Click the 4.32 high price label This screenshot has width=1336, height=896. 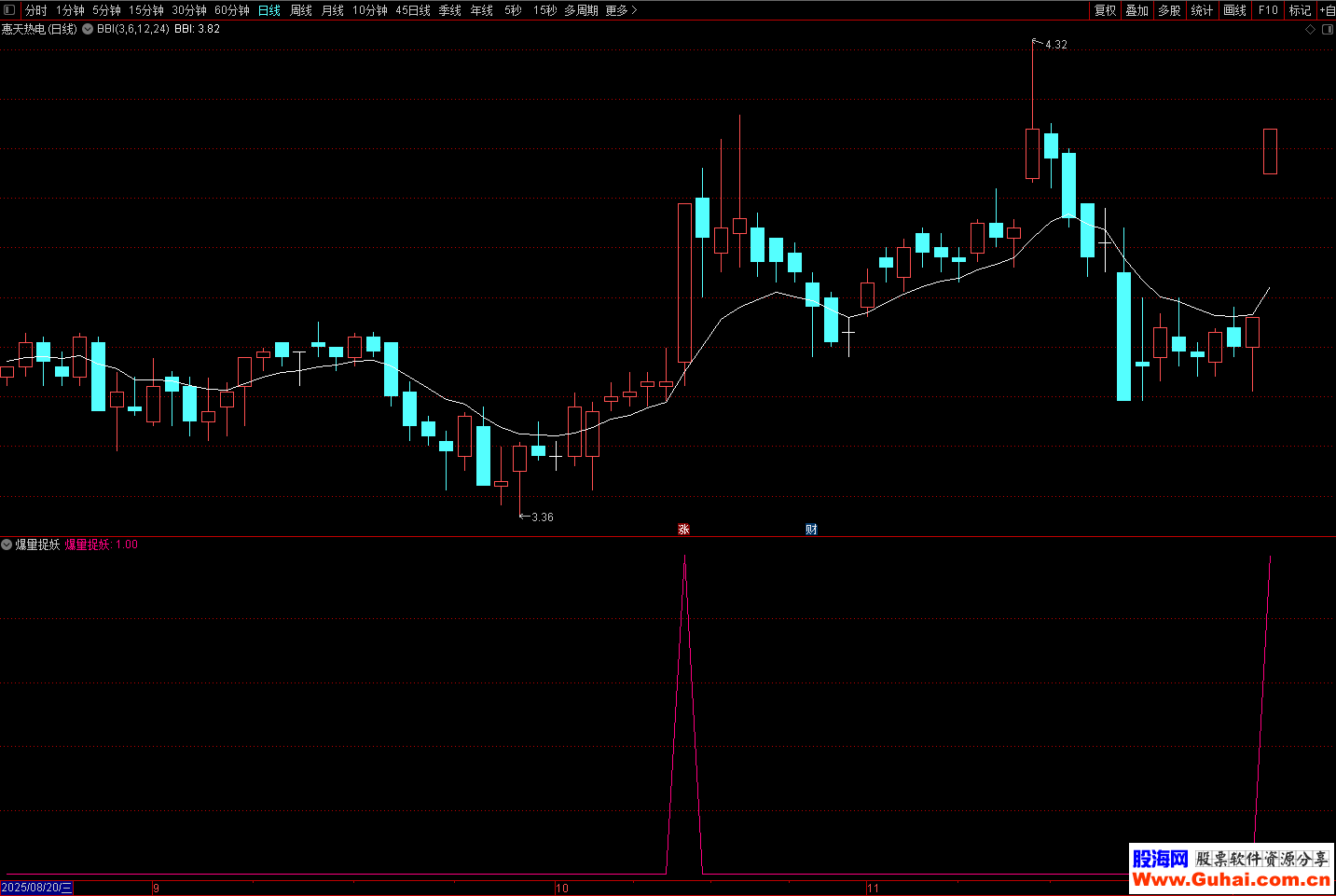(1055, 45)
